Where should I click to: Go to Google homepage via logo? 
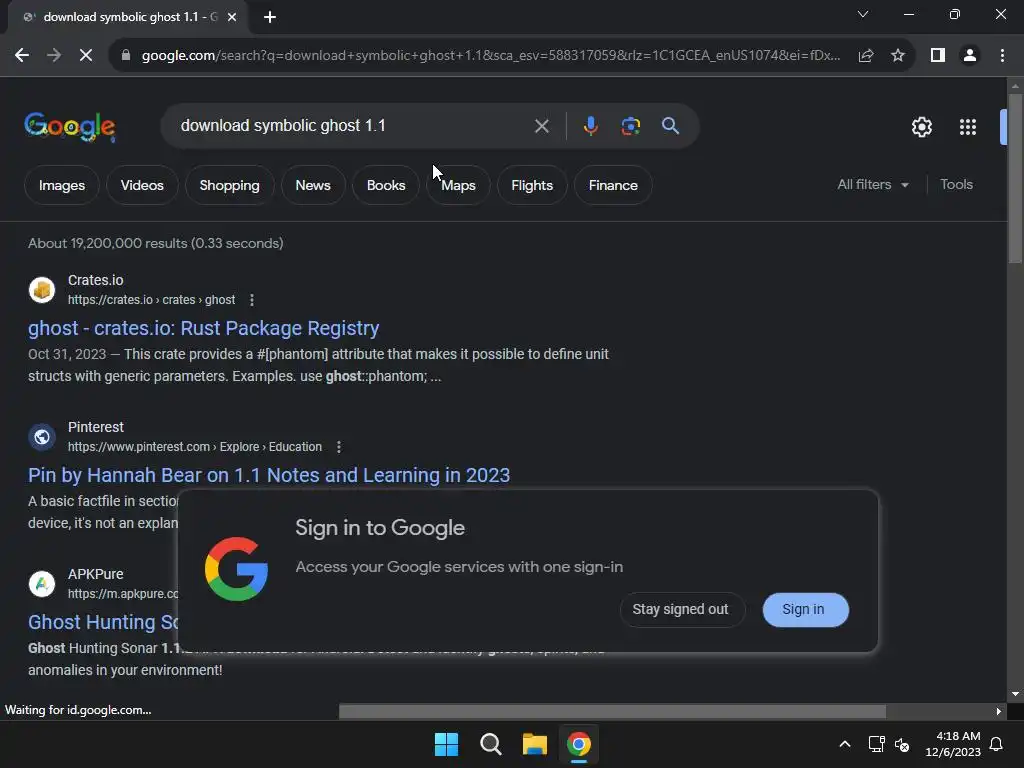tap(70, 127)
